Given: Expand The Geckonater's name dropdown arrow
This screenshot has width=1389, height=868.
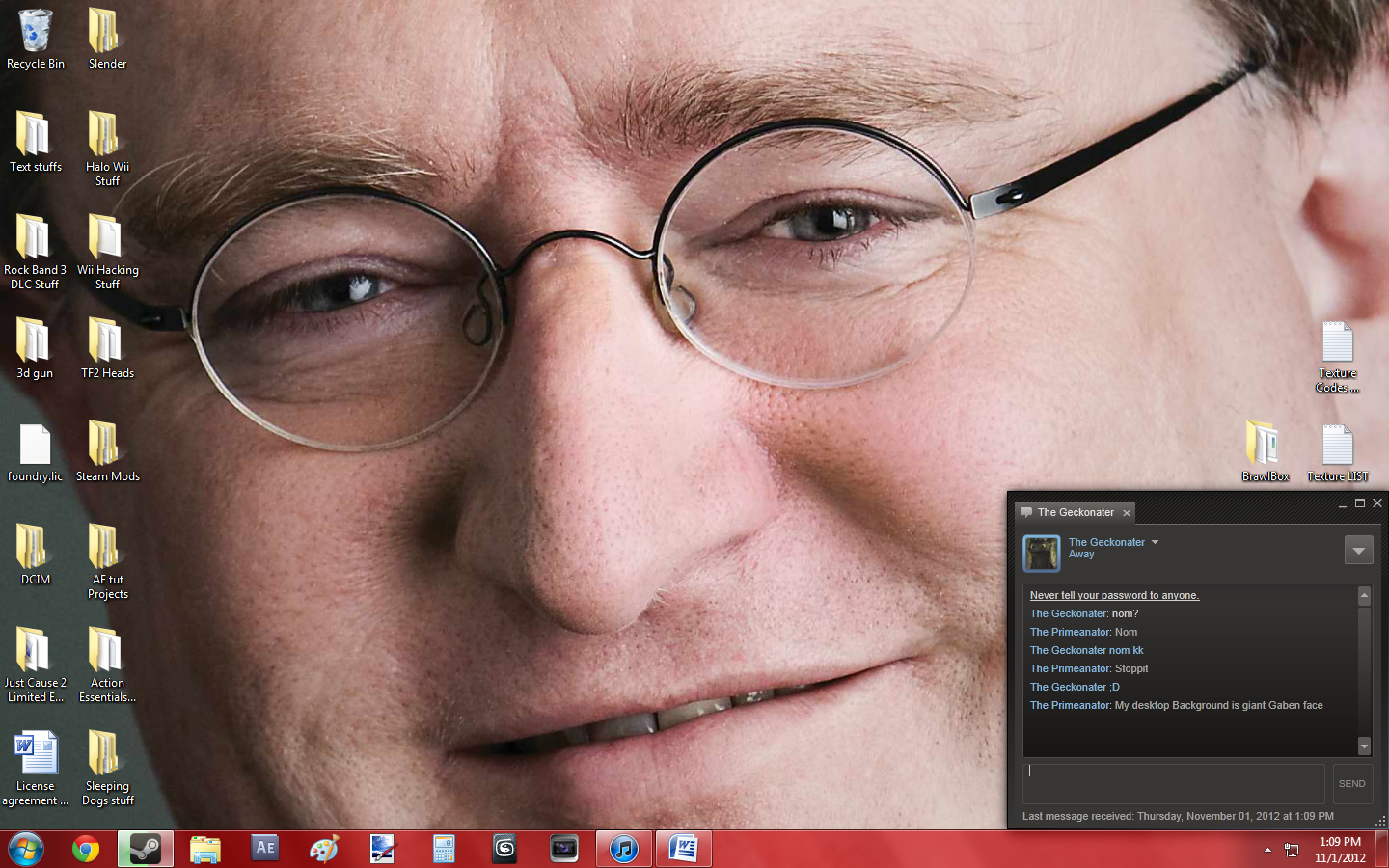Looking at the screenshot, I should tap(1156, 542).
